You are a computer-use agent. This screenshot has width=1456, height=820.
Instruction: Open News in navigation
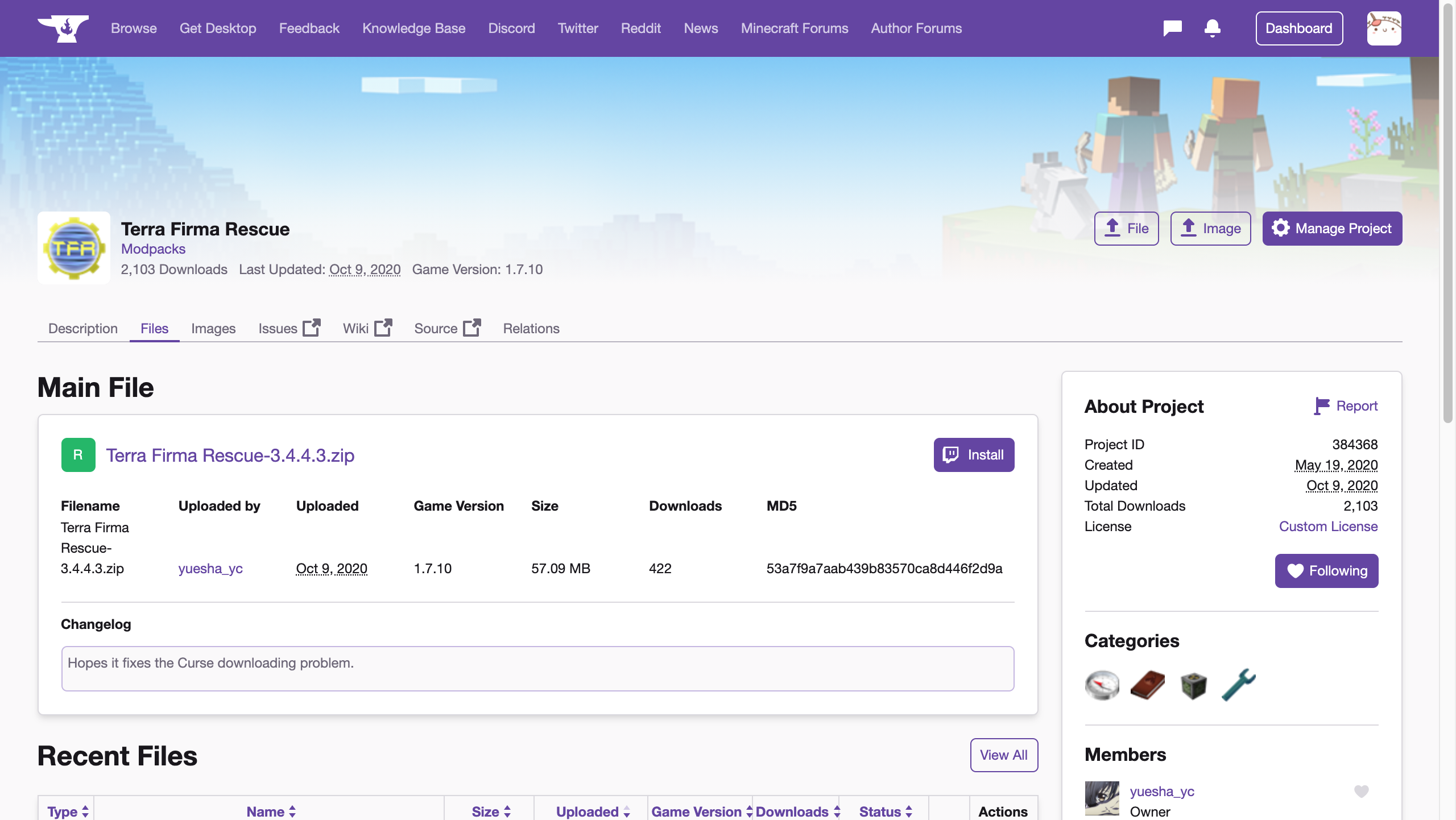coord(701,28)
